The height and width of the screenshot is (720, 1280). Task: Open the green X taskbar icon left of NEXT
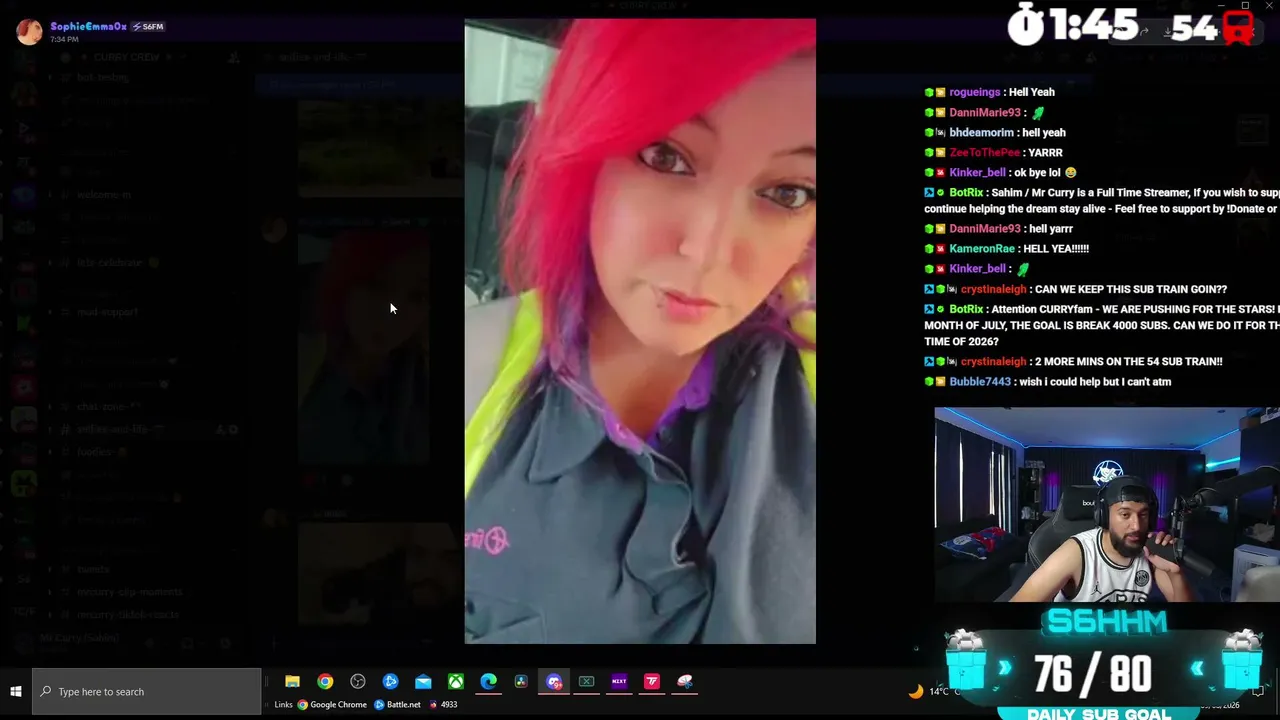(586, 682)
